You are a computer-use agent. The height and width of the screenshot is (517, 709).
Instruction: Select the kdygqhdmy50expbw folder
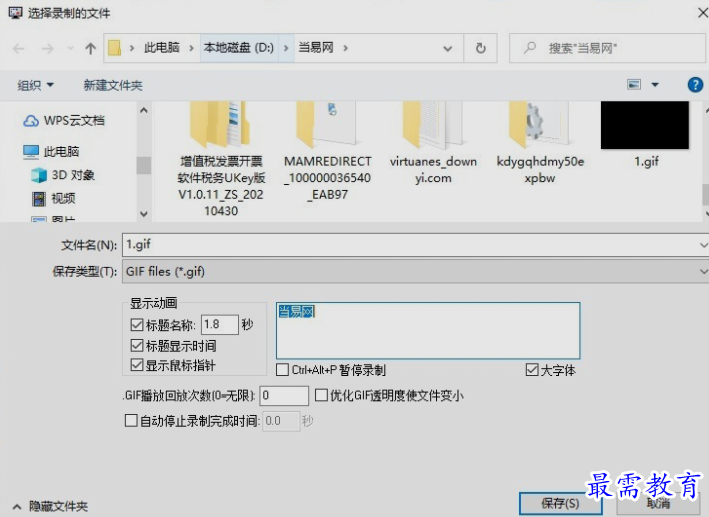click(540, 143)
